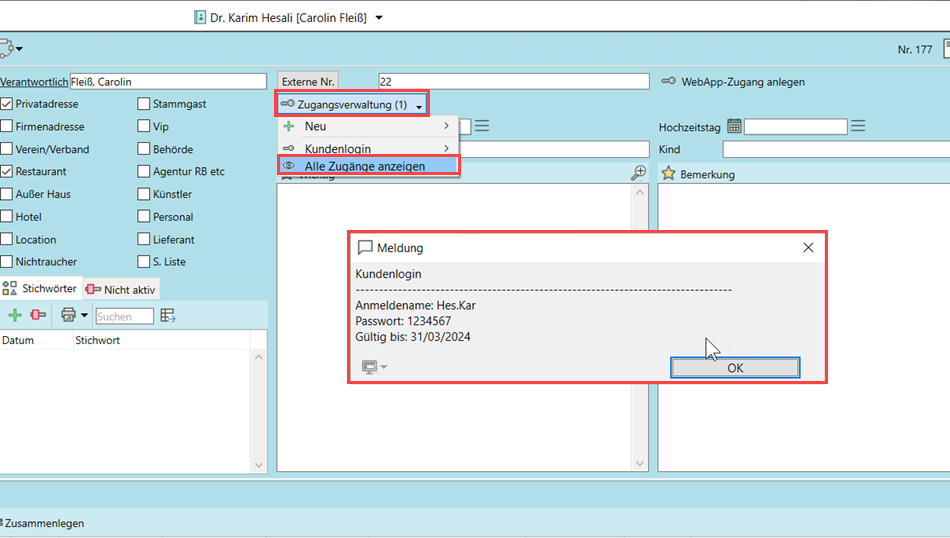Click the monitor icon in the Meldung dialog
This screenshot has height=538, width=950.
tap(369, 367)
